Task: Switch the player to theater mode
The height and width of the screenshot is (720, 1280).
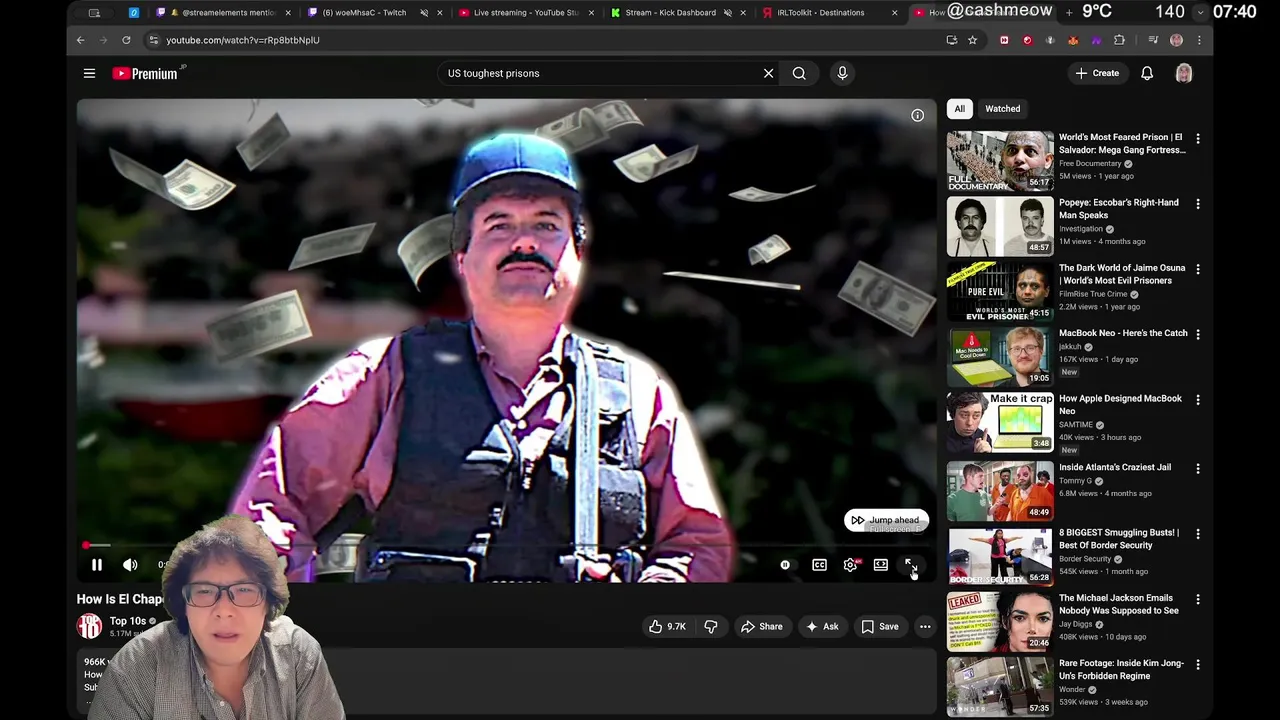Action: [x=880, y=565]
